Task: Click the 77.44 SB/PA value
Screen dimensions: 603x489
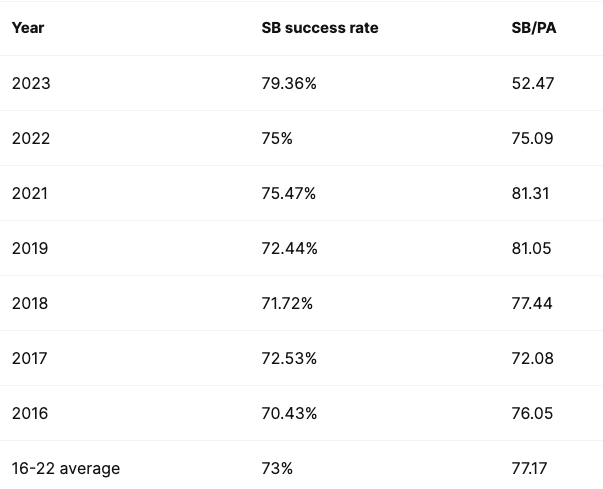Action: 532,303
